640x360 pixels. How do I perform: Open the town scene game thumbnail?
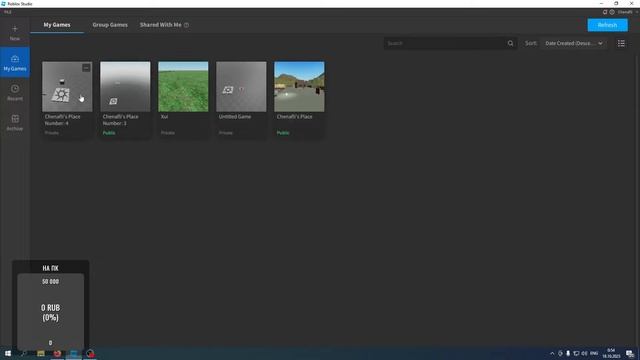[x=299, y=87]
